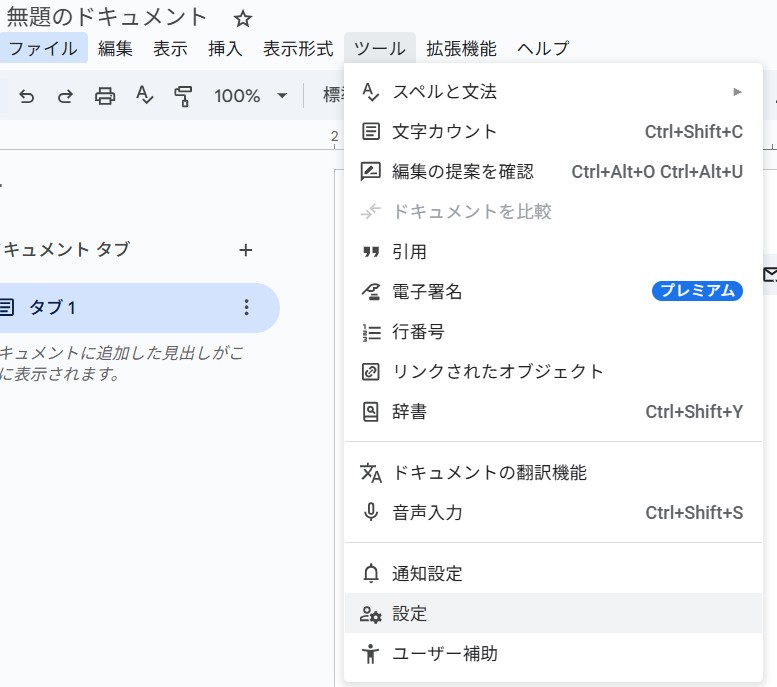
Task: Click the undo arrow icon
Action: (26, 96)
